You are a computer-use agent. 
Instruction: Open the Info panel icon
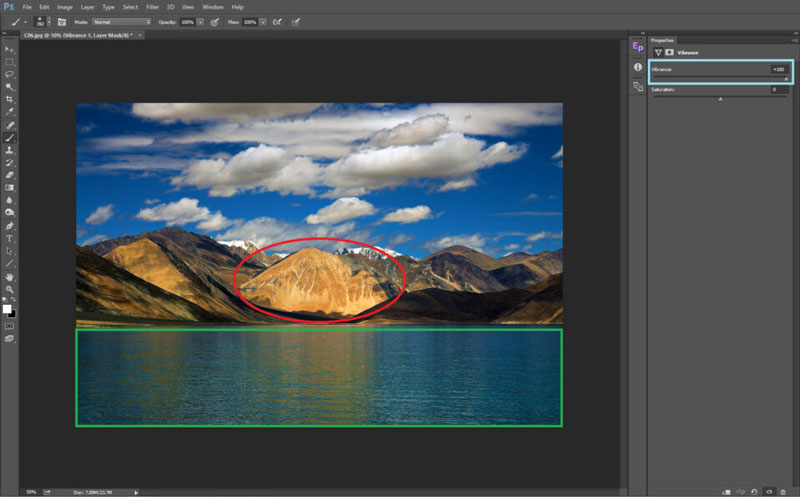tap(638, 67)
